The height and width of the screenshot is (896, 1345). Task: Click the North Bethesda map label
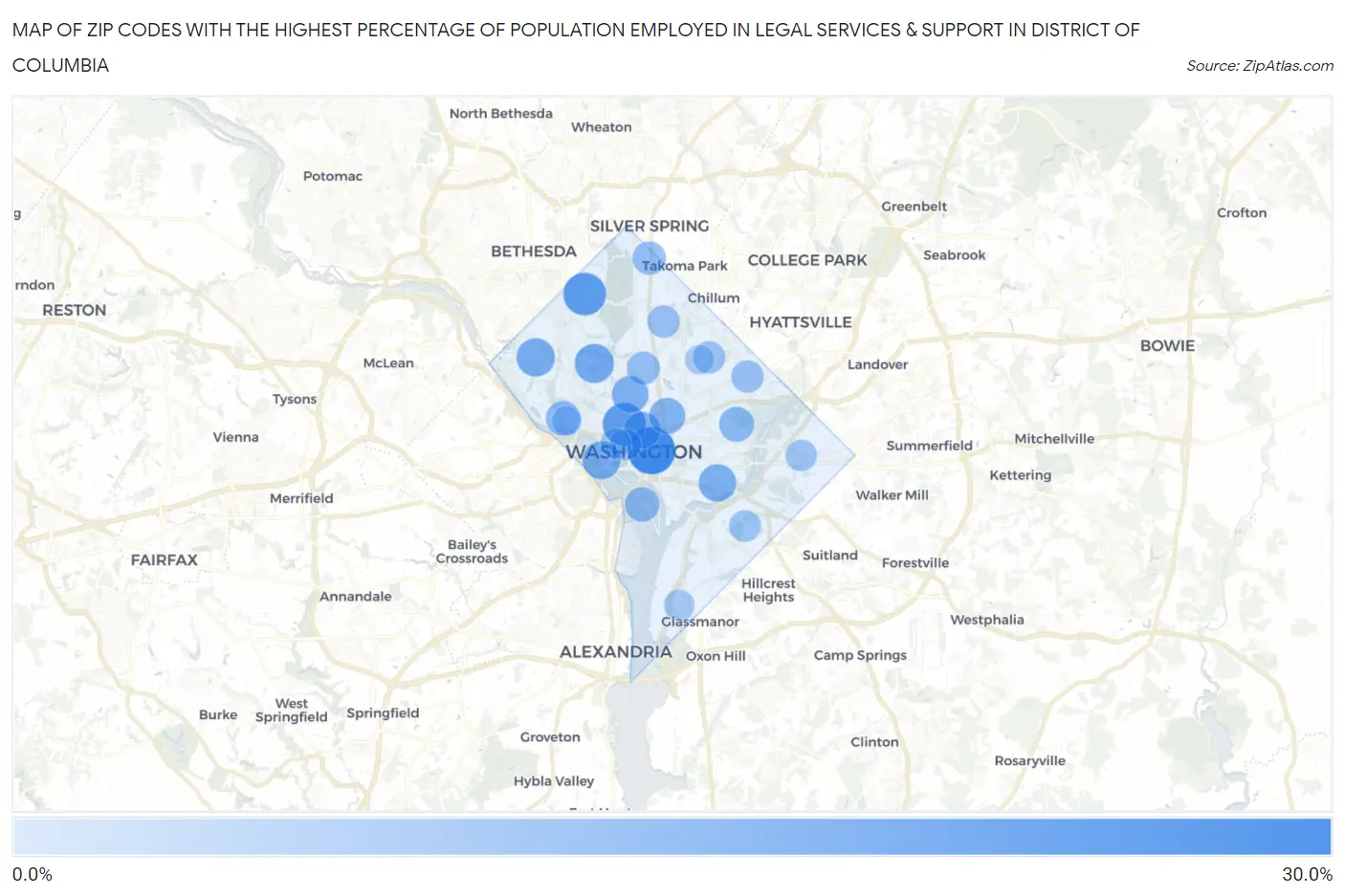tap(501, 113)
